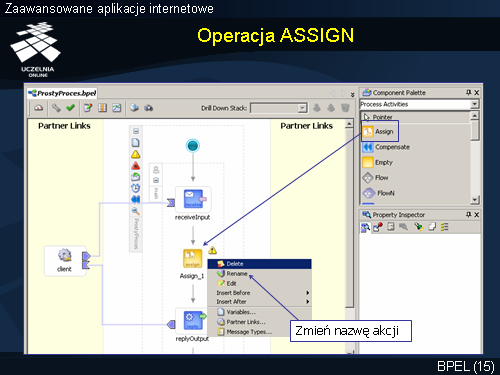Choose Variables... in the context menu
500x375 pixels.
point(259,312)
